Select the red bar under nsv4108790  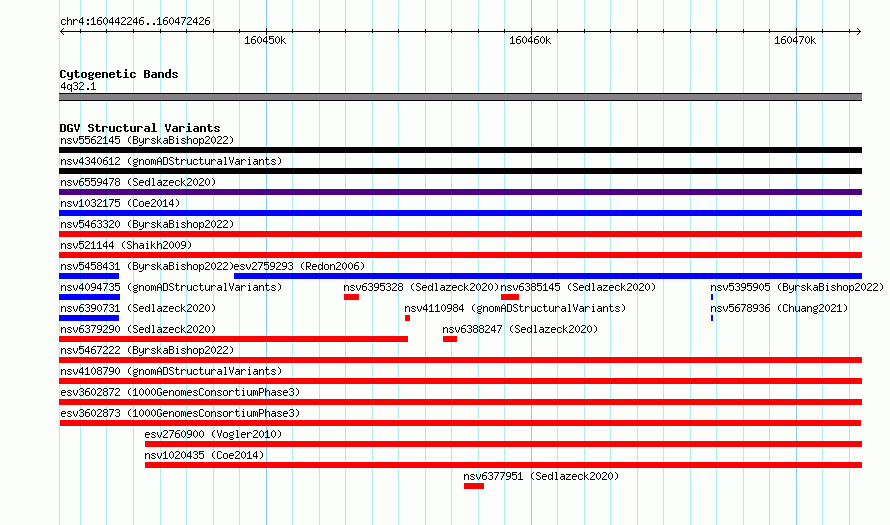click(x=460, y=381)
